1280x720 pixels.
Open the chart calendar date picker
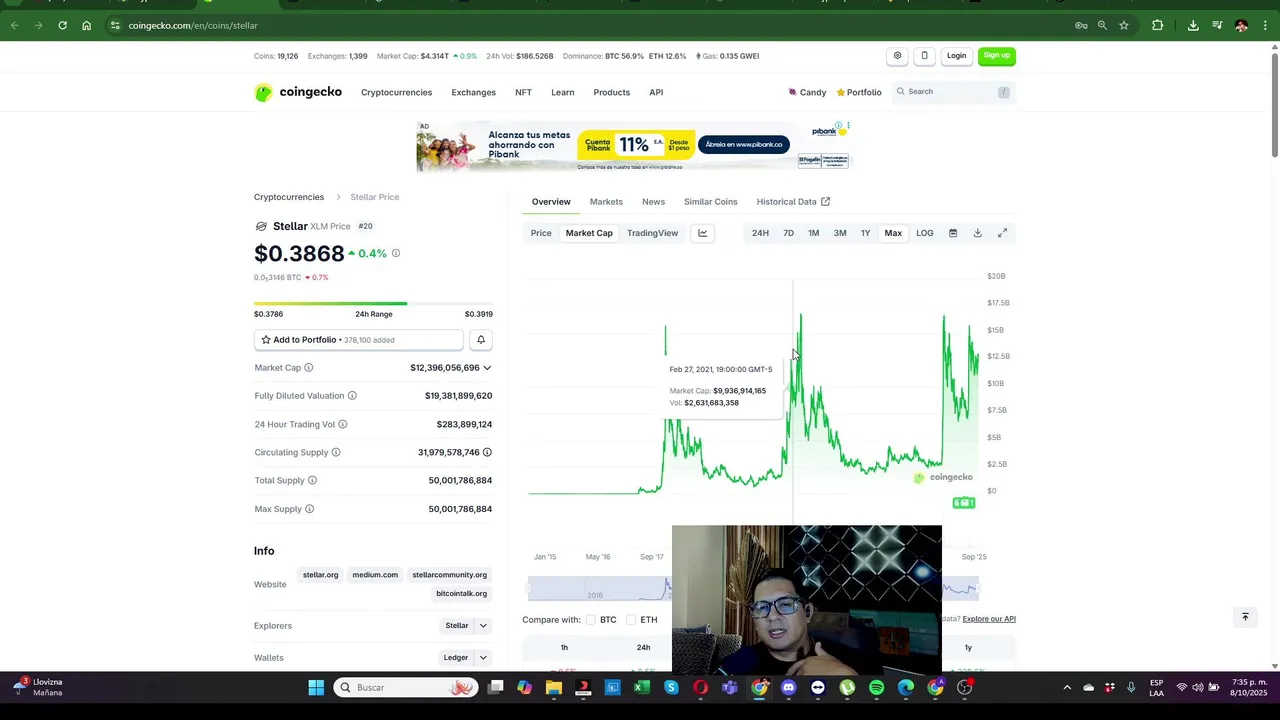click(953, 233)
